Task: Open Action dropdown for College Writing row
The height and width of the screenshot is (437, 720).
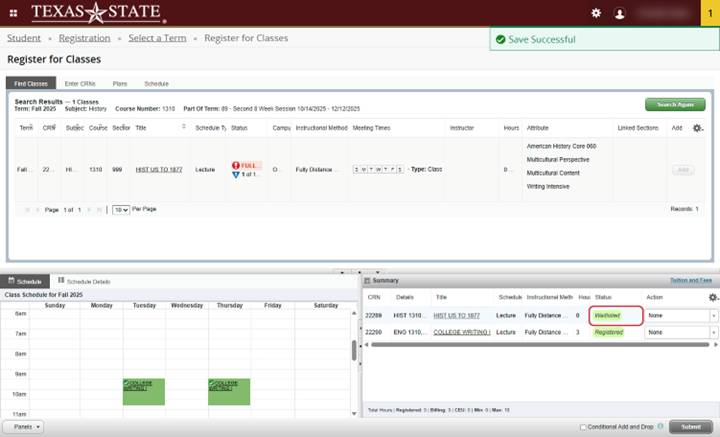Action: click(681, 332)
